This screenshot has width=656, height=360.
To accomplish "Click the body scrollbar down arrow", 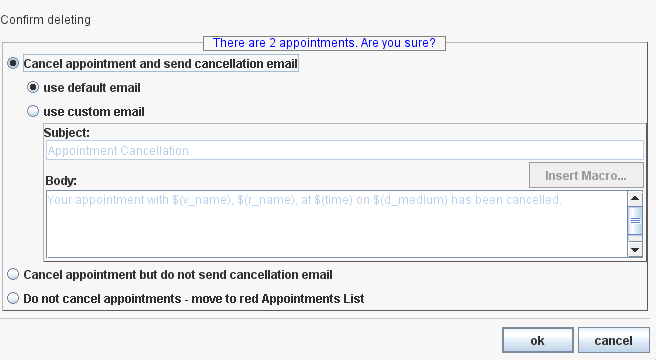I will tap(635, 250).
